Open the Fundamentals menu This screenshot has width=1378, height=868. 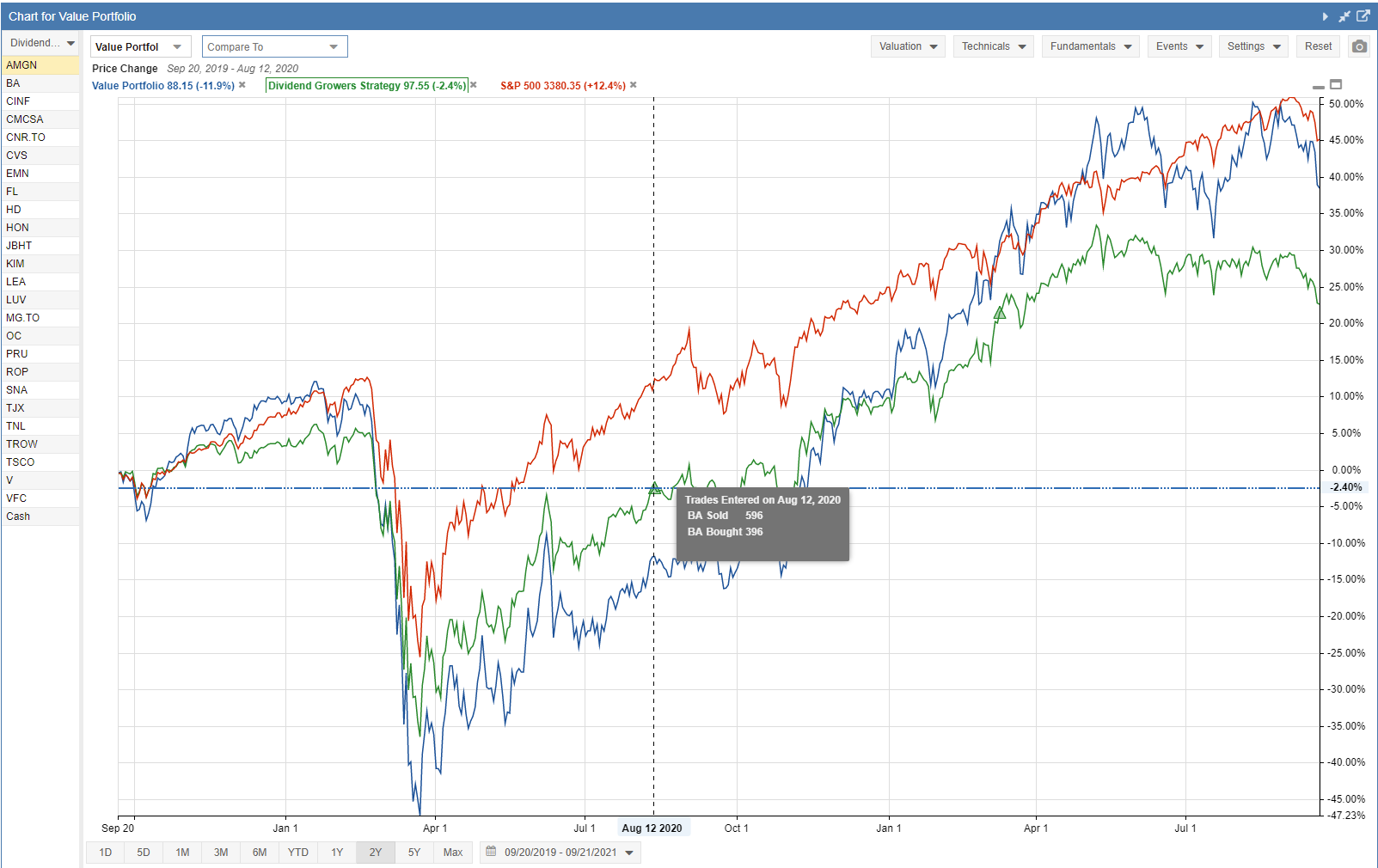[1090, 46]
